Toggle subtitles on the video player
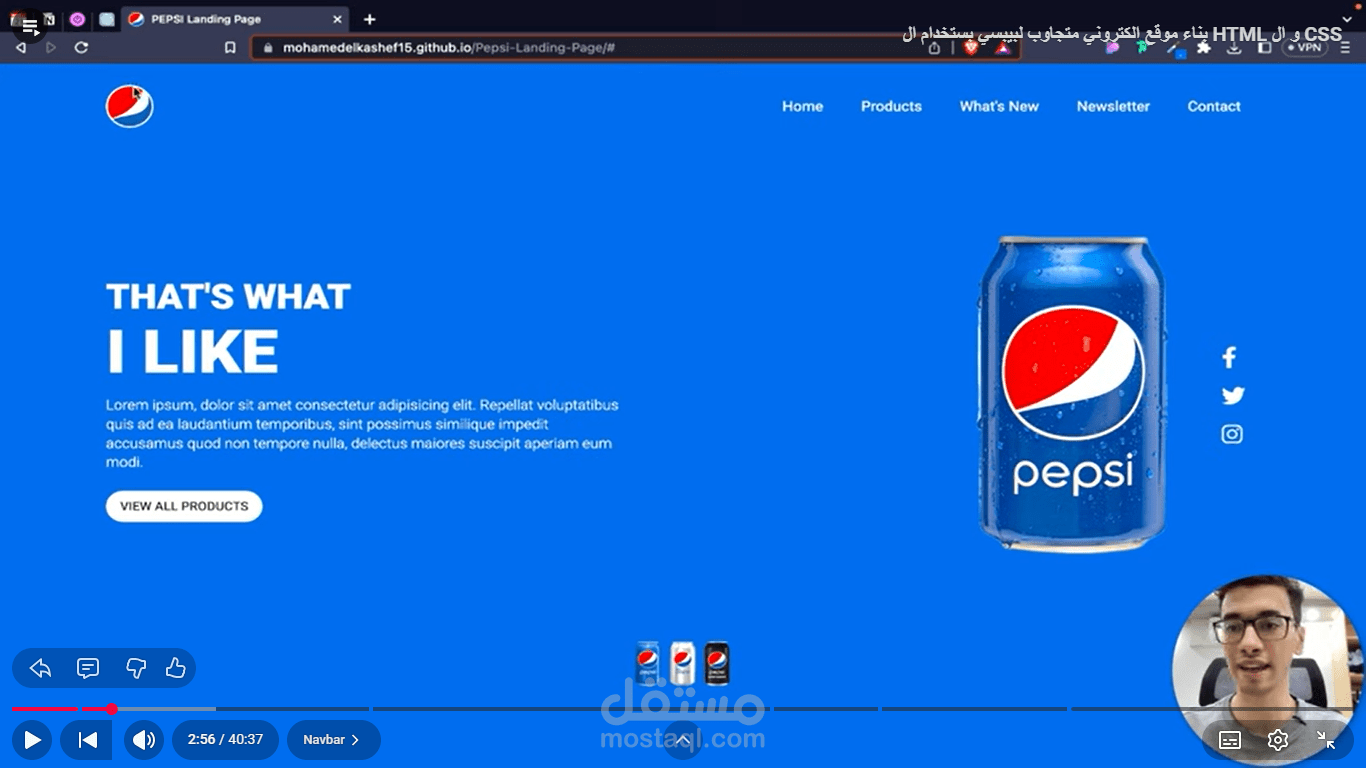Screen dimensions: 1366x768 1229,740
